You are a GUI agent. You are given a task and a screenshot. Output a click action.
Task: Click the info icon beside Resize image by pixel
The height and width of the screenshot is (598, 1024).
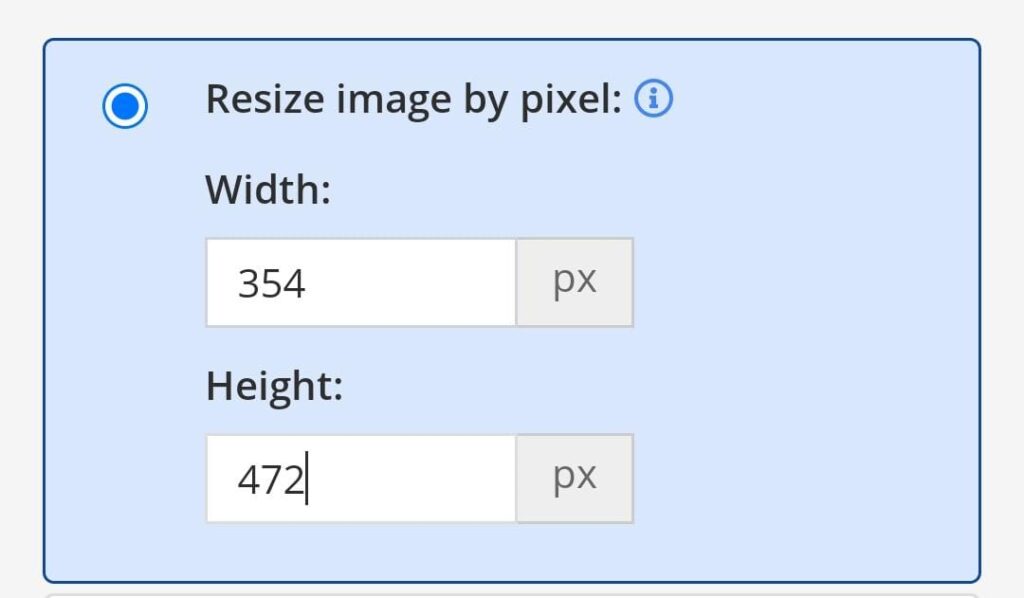tap(654, 99)
